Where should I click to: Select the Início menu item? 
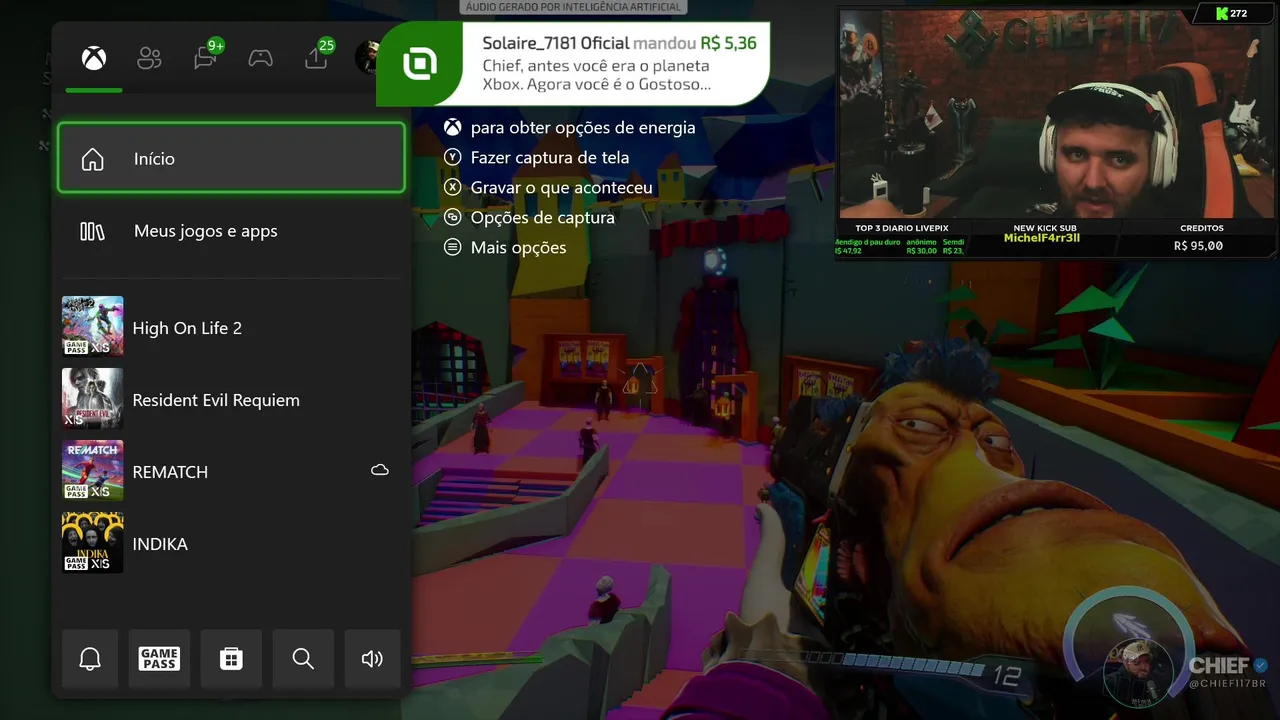(x=231, y=158)
